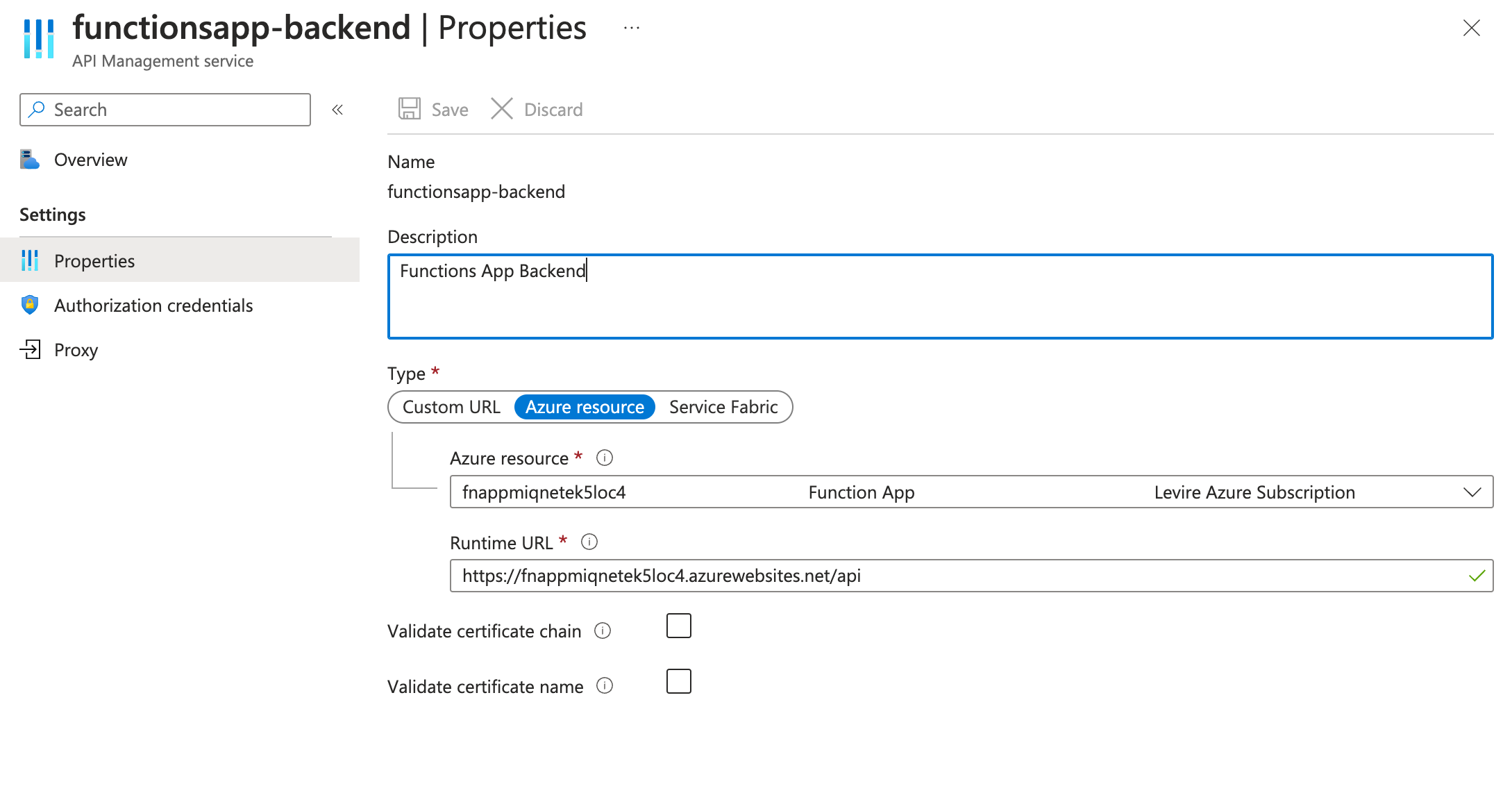Click the API Management service subtitle
1512x793 pixels.
(x=163, y=61)
